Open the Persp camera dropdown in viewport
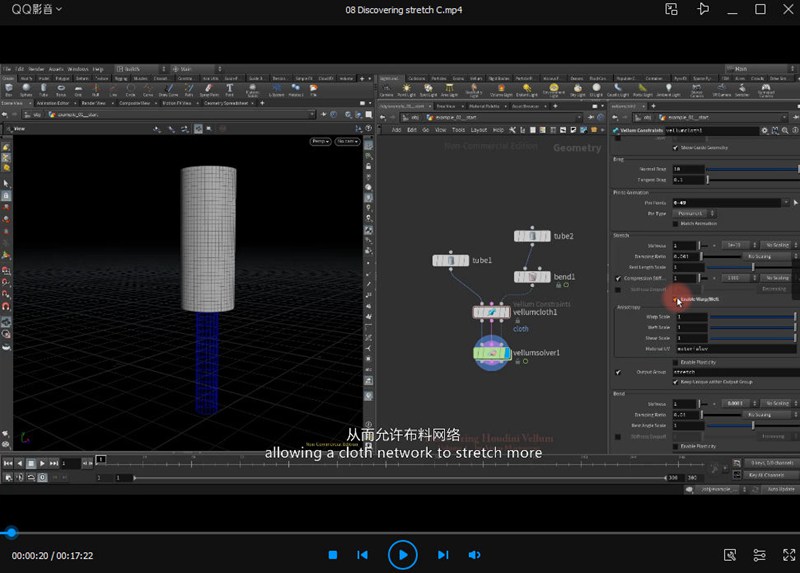This screenshot has height=573, width=800. (x=321, y=142)
